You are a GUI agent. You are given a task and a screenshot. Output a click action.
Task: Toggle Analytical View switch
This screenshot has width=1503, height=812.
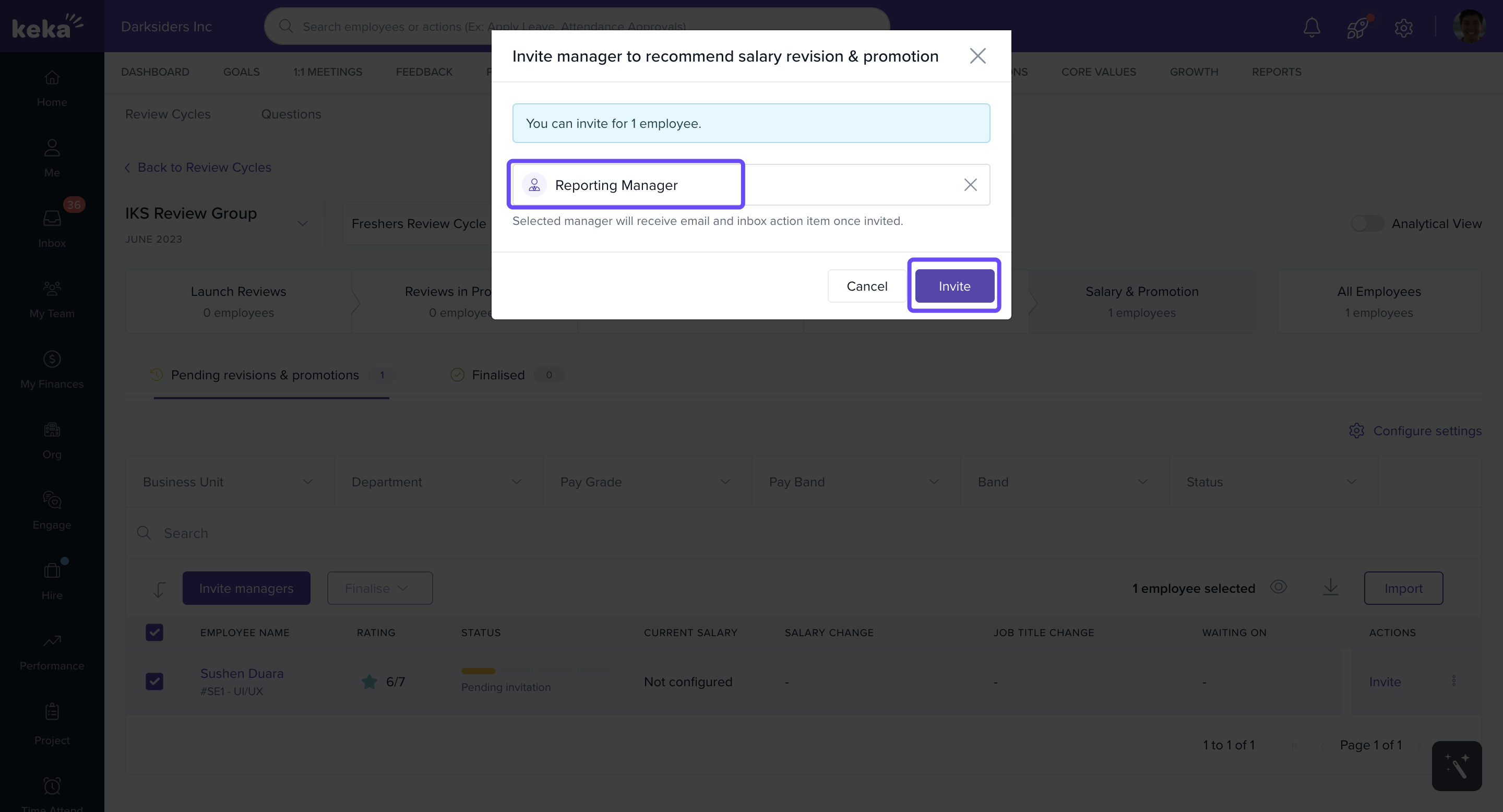[1367, 223]
